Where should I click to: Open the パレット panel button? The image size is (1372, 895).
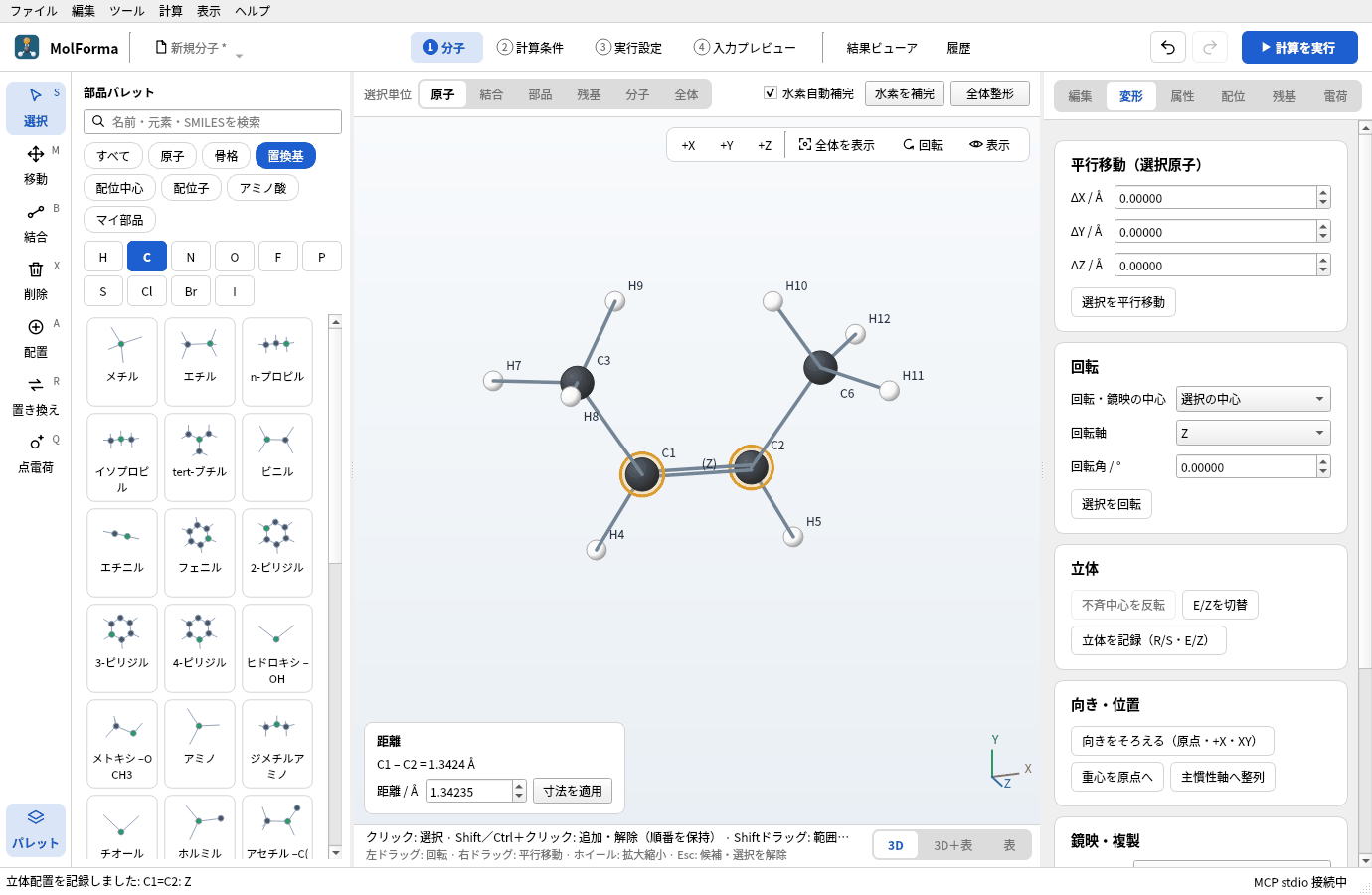36,829
